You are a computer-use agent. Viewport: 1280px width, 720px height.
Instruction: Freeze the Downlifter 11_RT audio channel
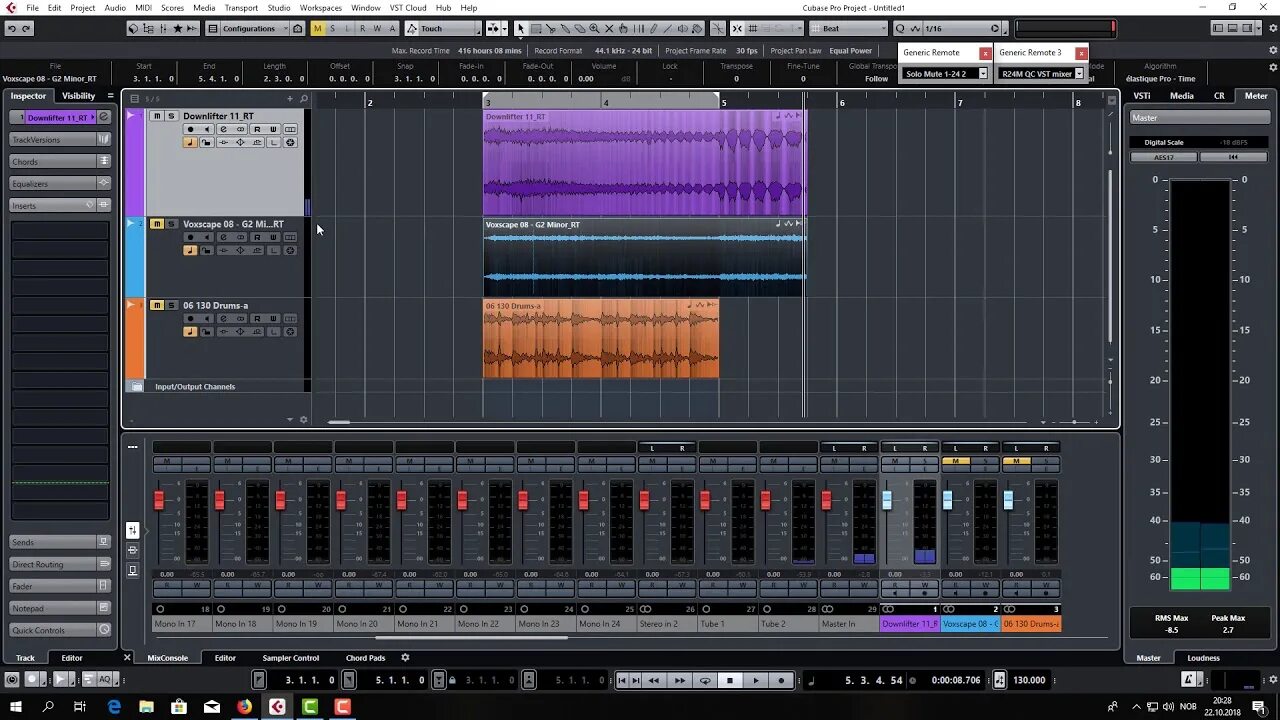(290, 142)
